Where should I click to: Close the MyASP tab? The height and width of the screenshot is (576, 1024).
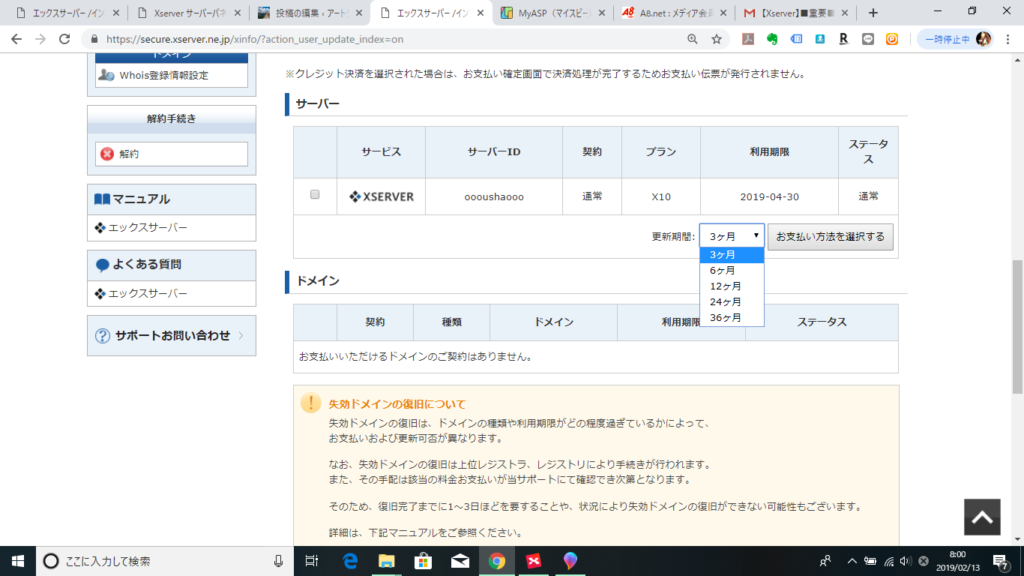pos(601,13)
